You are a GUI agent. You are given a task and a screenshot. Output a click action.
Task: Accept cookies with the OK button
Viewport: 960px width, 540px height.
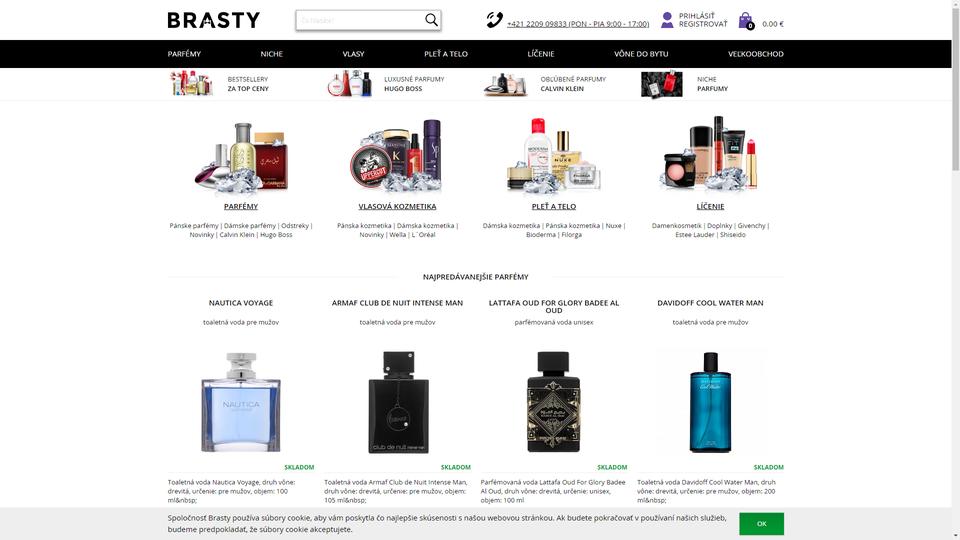pos(761,523)
